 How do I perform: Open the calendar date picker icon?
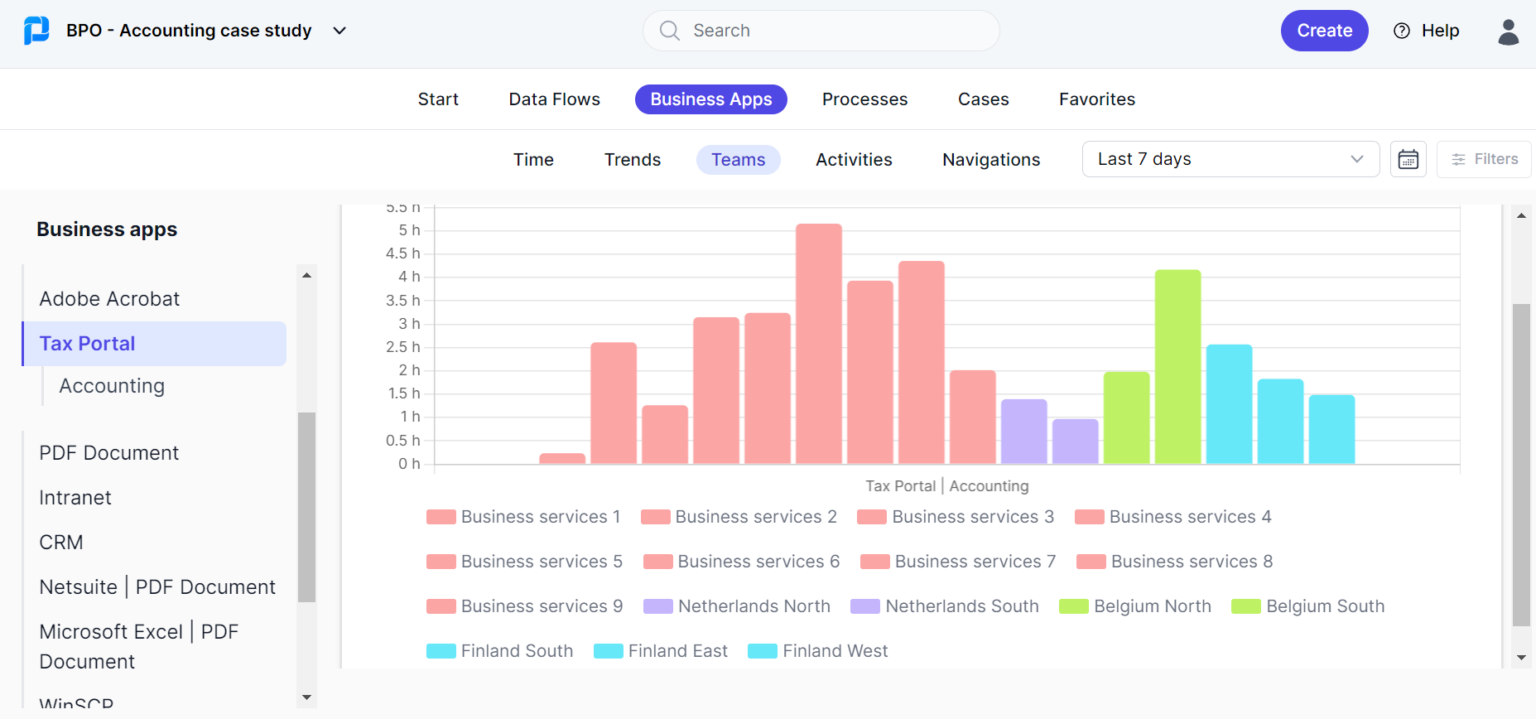coord(1408,159)
